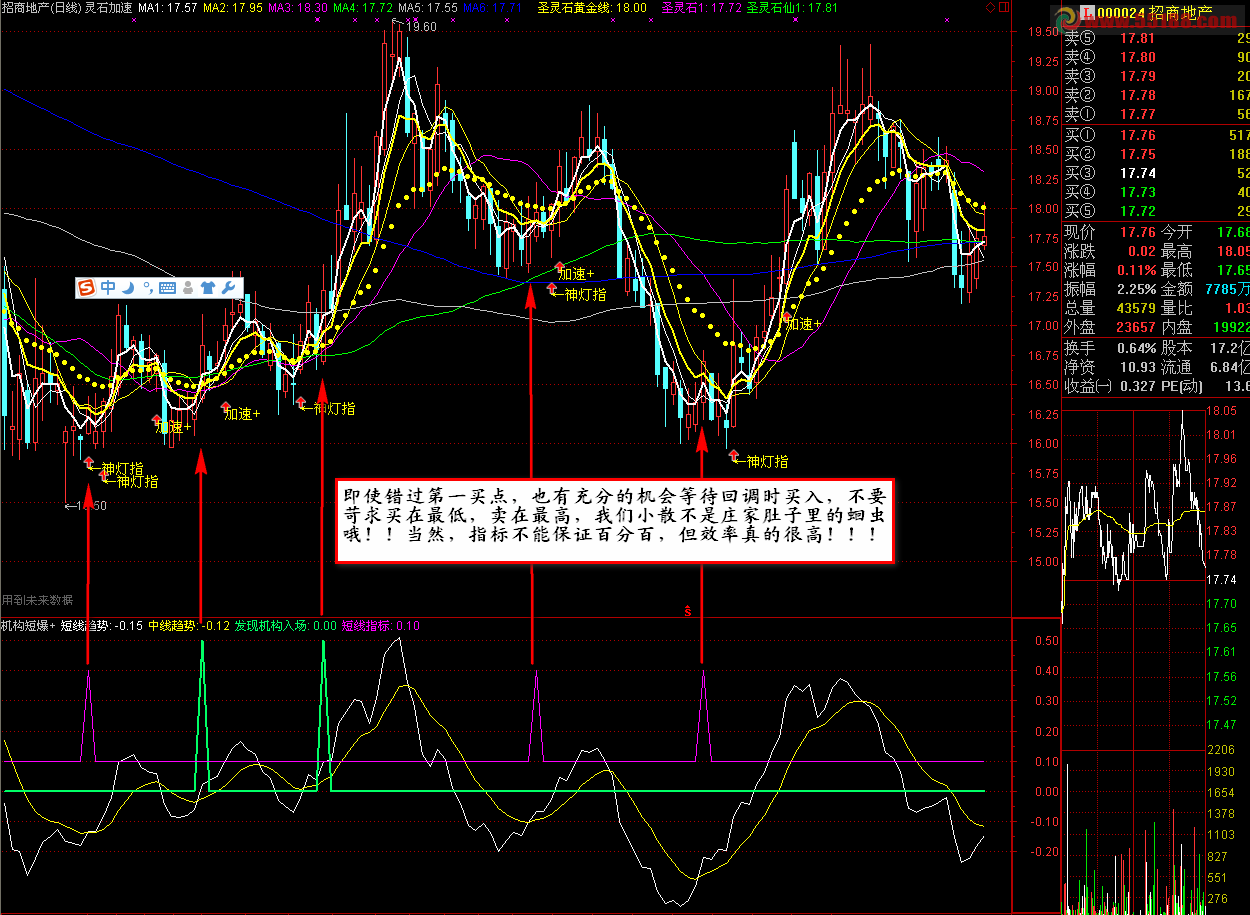Screen dimensions: 1250x915
Task: Toggle the 中 Chinese input mode icon
Action: [x=108, y=288]
